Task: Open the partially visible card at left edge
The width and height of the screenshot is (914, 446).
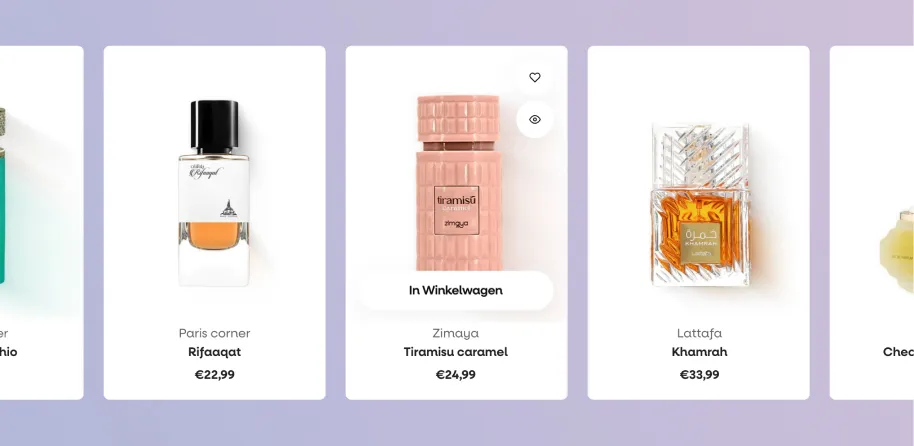Action: pos(41,223)
